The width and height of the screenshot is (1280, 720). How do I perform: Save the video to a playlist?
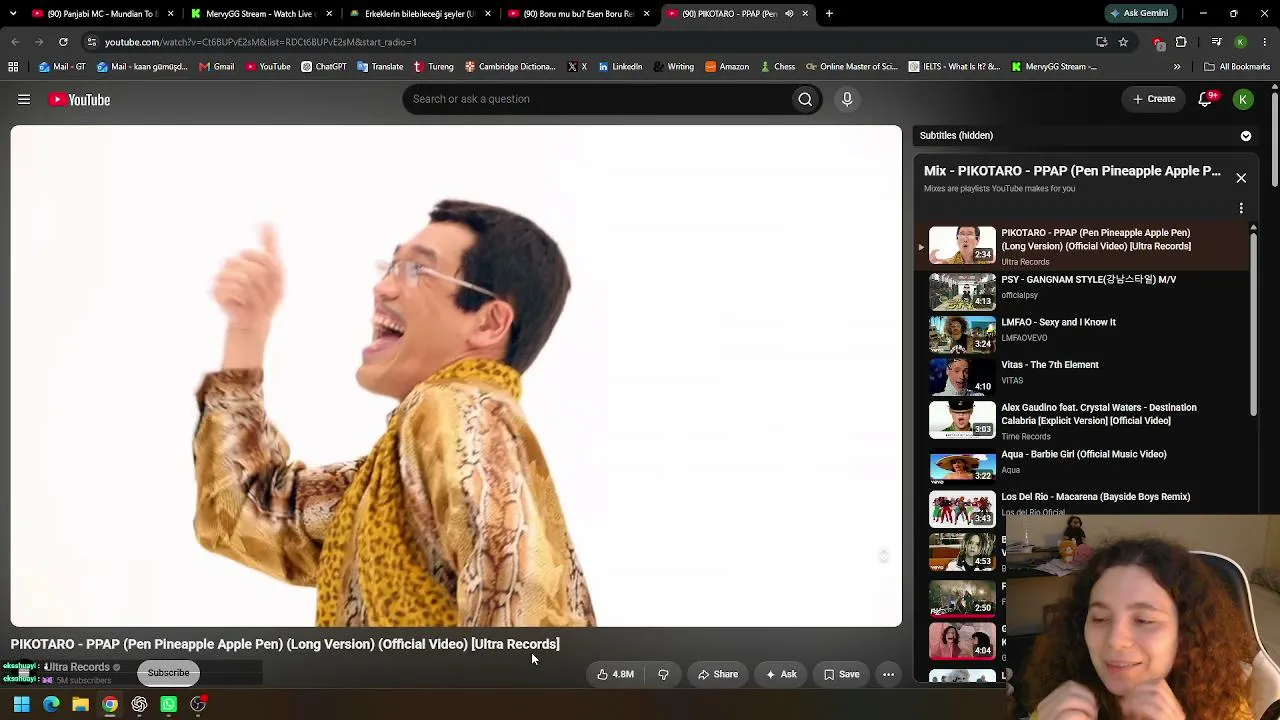coord(841,674)
